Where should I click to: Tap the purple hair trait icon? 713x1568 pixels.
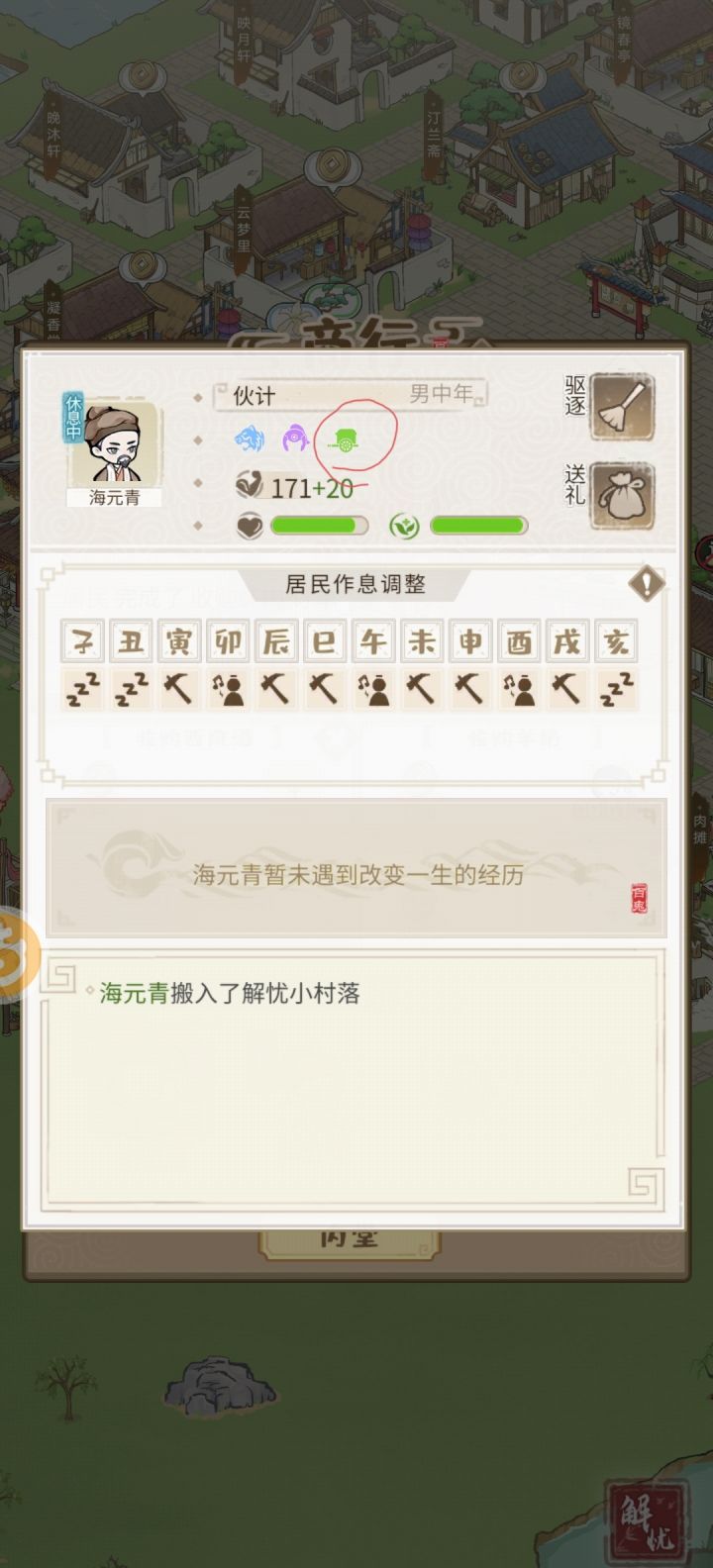click(x=295, y=438)
